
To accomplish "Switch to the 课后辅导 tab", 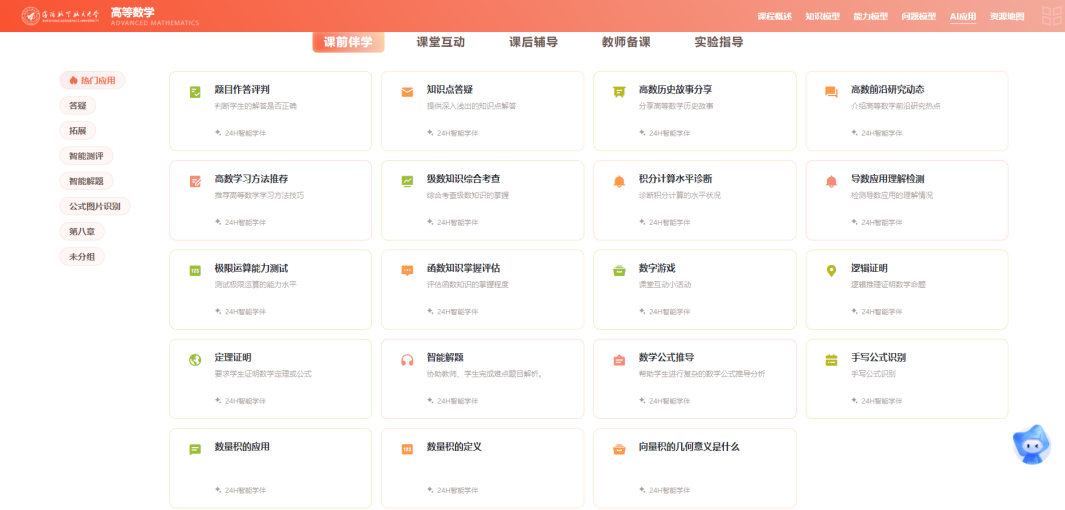I will pos(533,42).
